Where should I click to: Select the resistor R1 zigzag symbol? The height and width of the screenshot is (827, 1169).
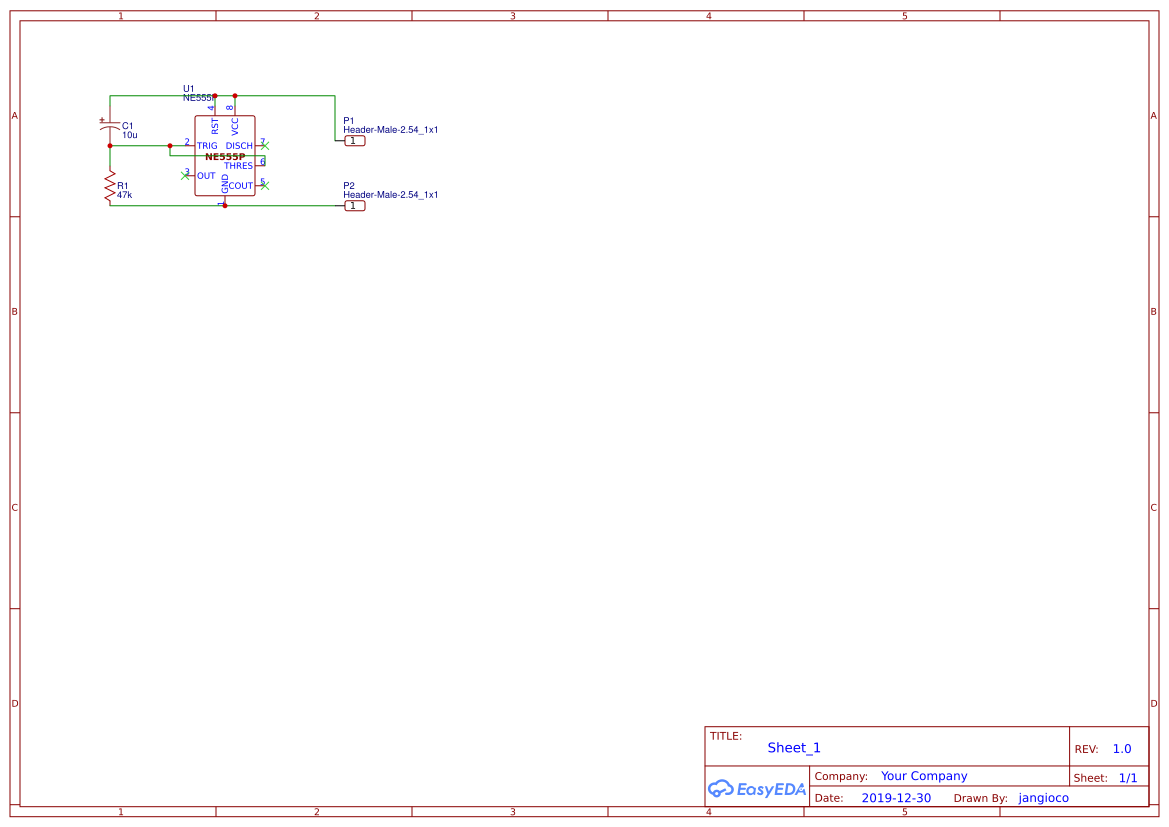(109, 185)
